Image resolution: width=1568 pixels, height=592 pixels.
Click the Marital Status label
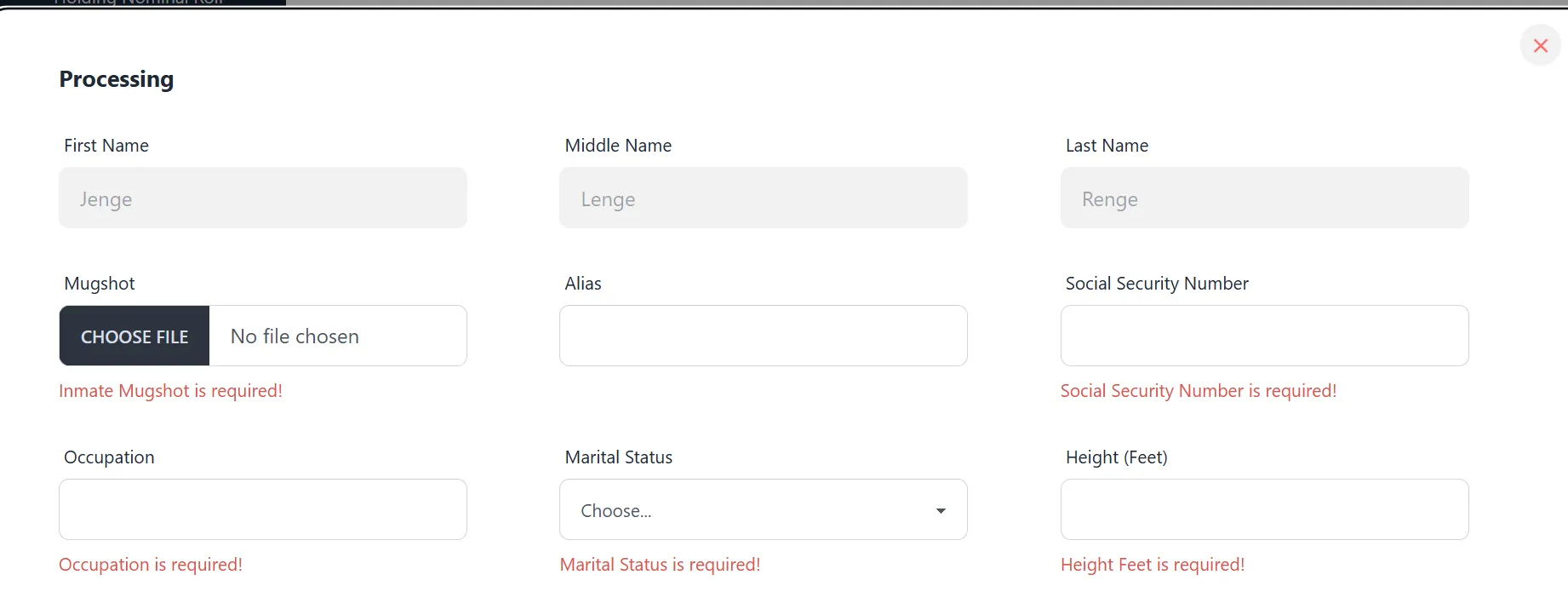[619, 457]
